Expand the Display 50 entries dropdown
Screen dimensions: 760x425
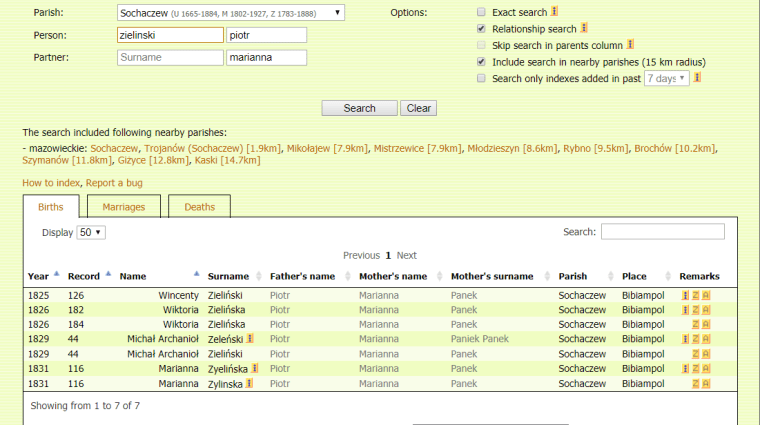click(x=91, y=232)
